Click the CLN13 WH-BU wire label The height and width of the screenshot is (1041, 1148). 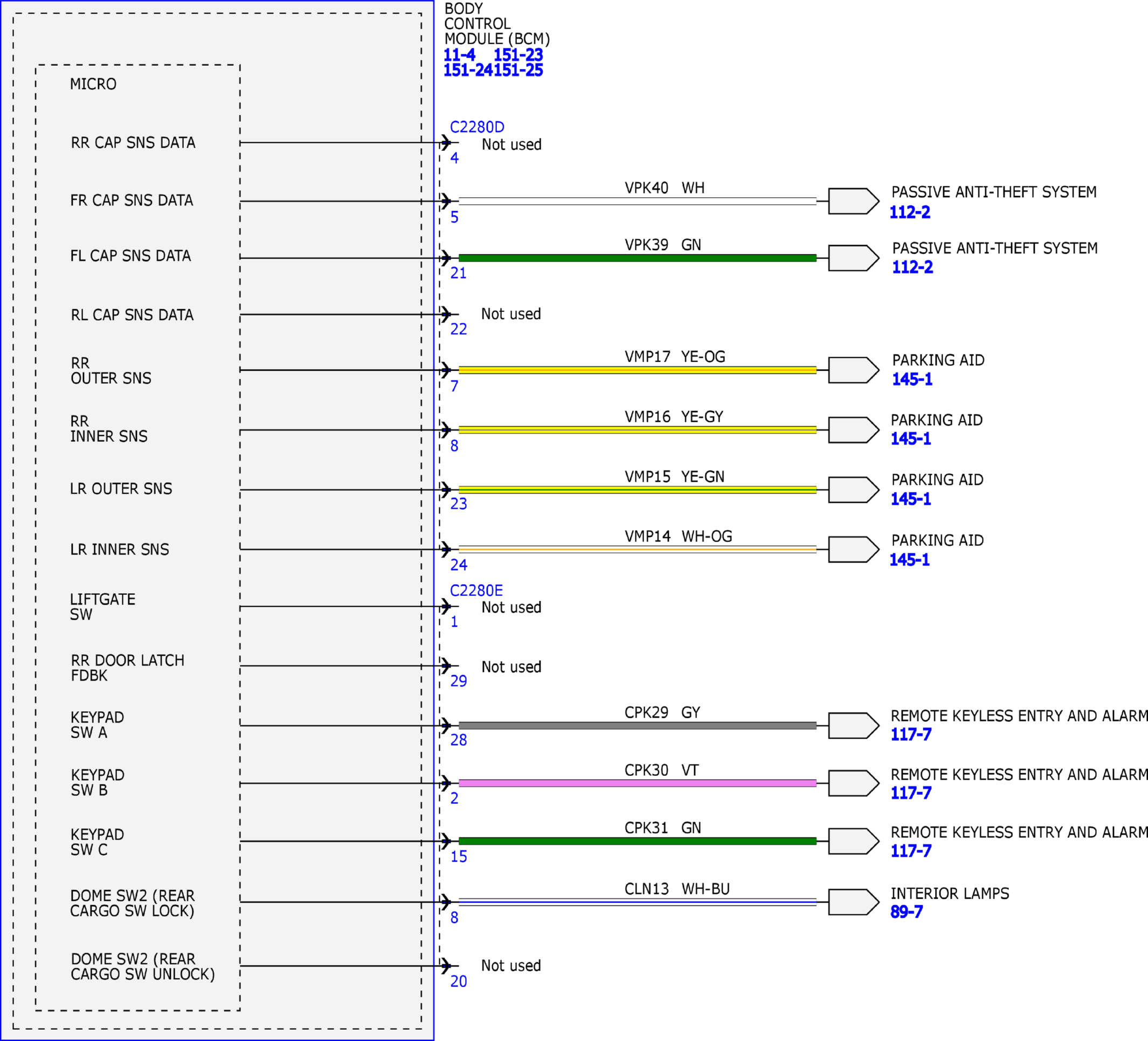pyautogui.click(x=677, y=889)
